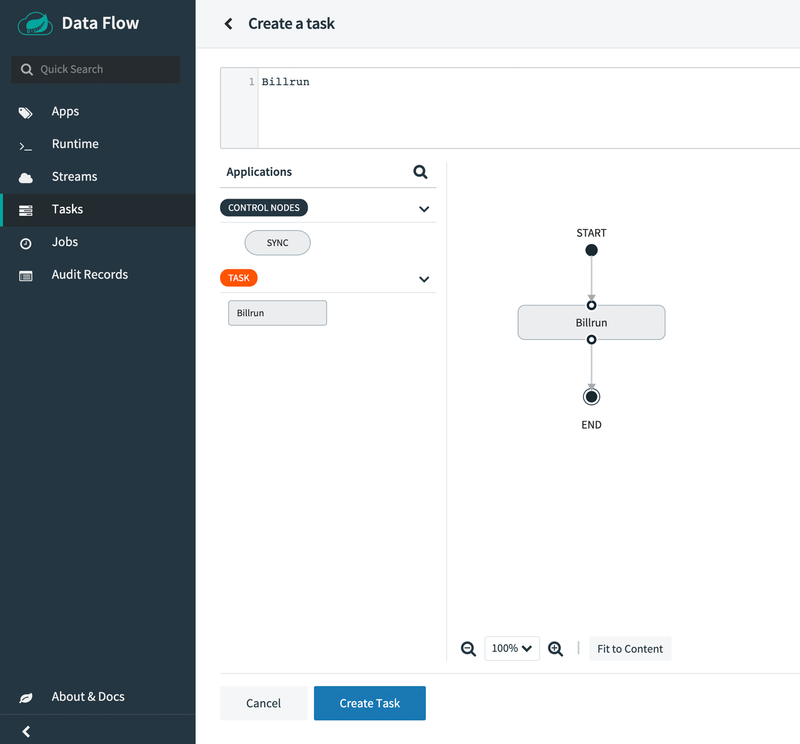Click the Jobs clock icon
The width and height of the screenshot is (800, 744).
pos(26,243)
